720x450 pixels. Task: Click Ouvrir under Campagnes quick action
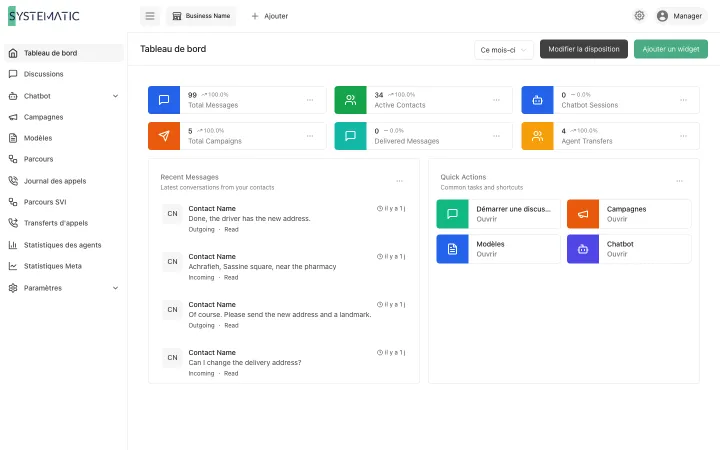click(x=617, y=219)
